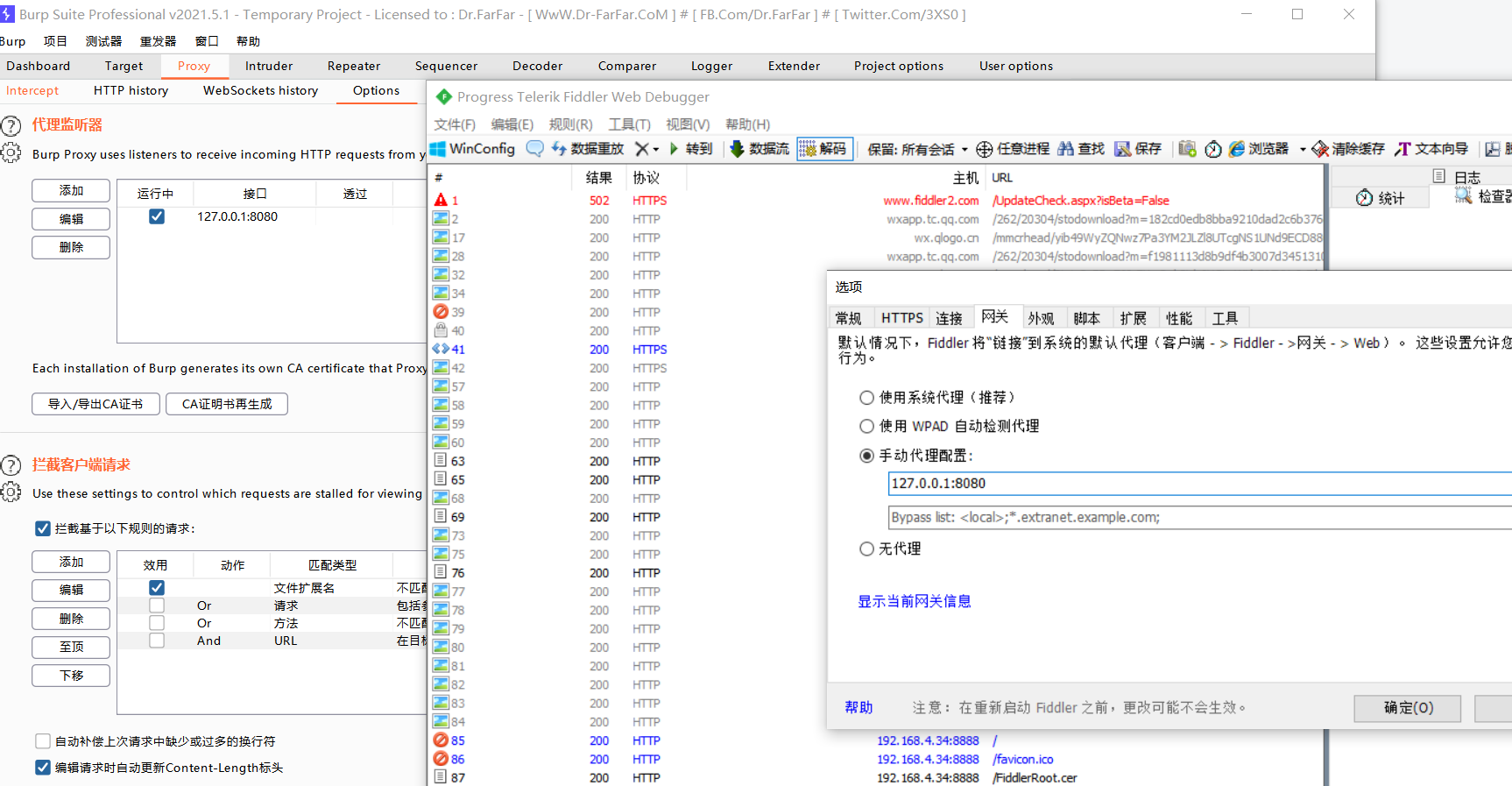
Task: Select session 86 favicon.ico row
Action: (x=877, y=759)
